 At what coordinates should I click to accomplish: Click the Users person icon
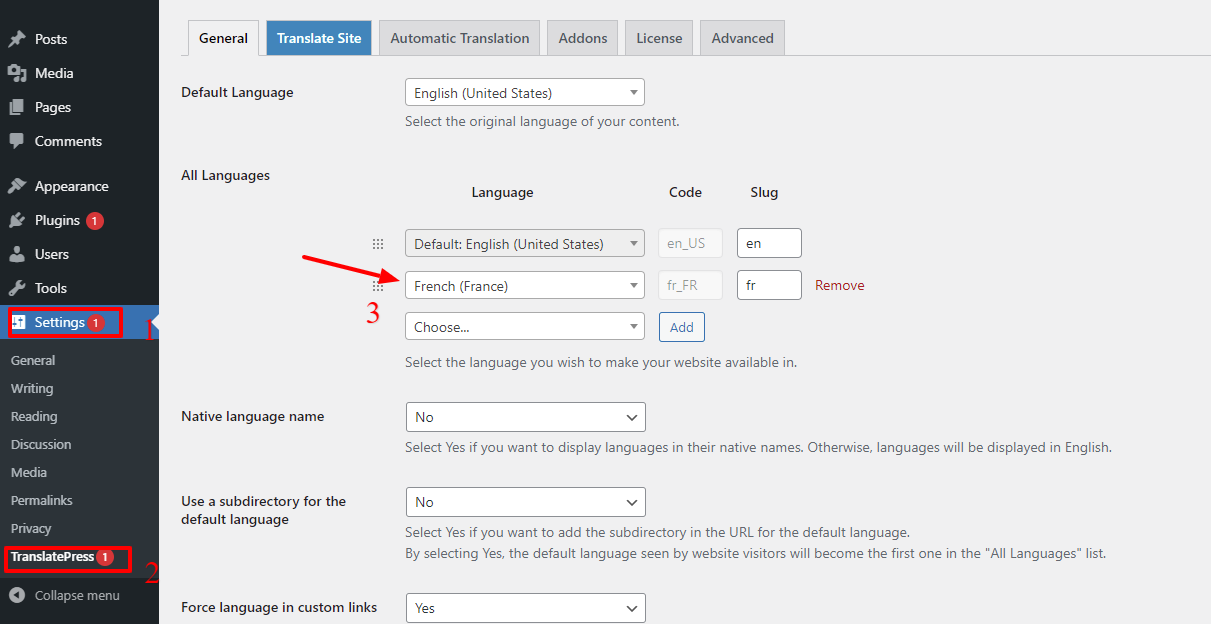click(16, 254)
